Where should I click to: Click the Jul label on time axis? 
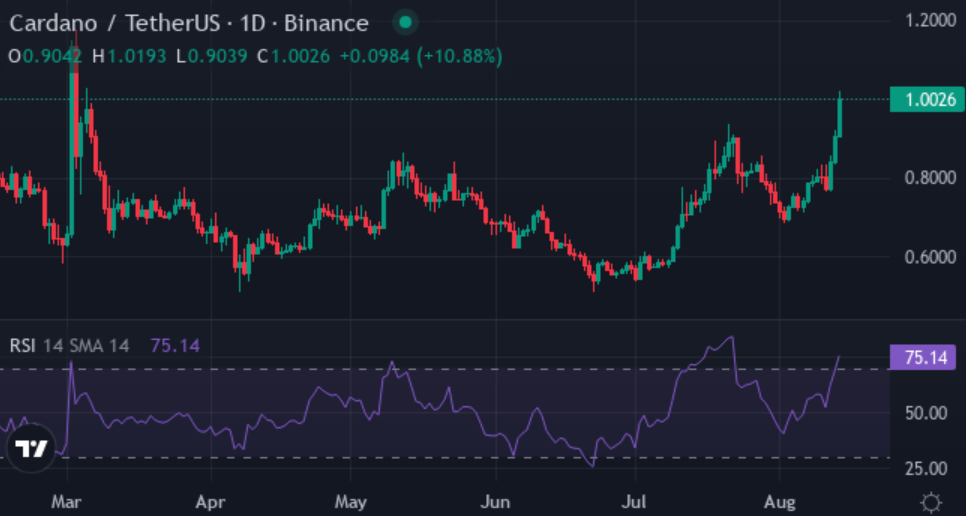click(635, 502)
